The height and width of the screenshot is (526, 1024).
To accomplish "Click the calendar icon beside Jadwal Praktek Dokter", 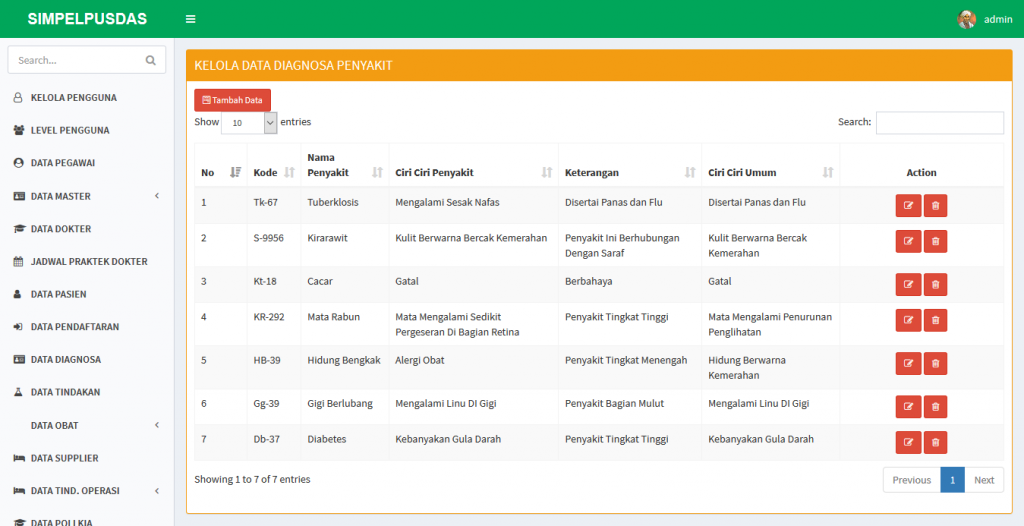I will click(18, 261).
